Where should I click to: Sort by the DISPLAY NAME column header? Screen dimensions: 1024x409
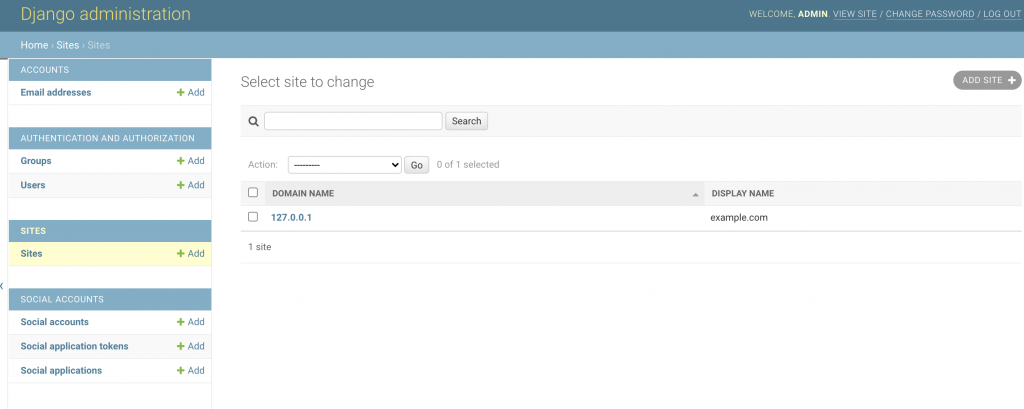pyautogui.click(x=743, y=194)
